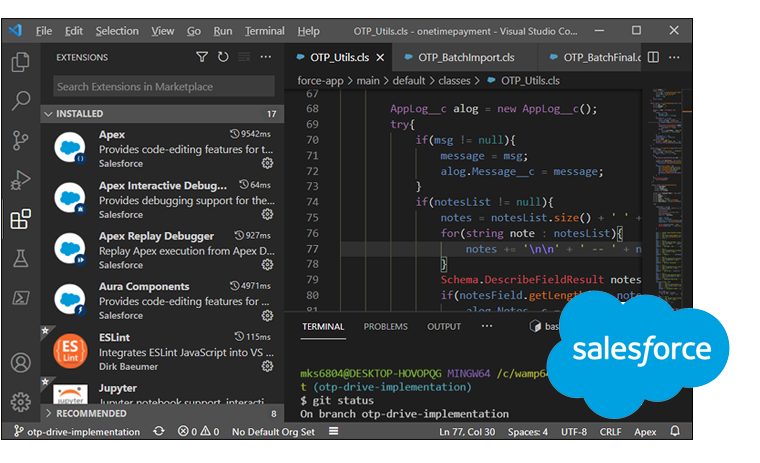Switch to the OUTPUT panel tab
The width and height of the screenshot is (760, 463).
443,327
